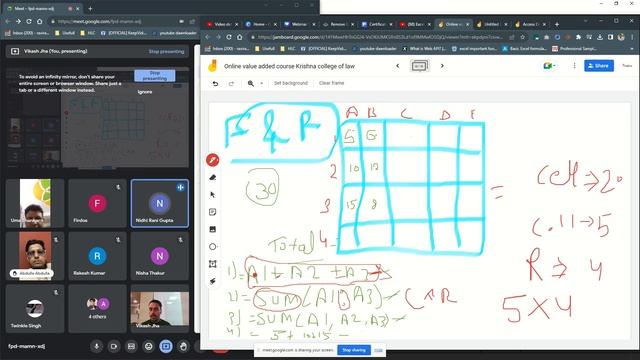Switch to the Webinar browser tab
This screenshot has width=640, height=360.
[x=299, y=24]
